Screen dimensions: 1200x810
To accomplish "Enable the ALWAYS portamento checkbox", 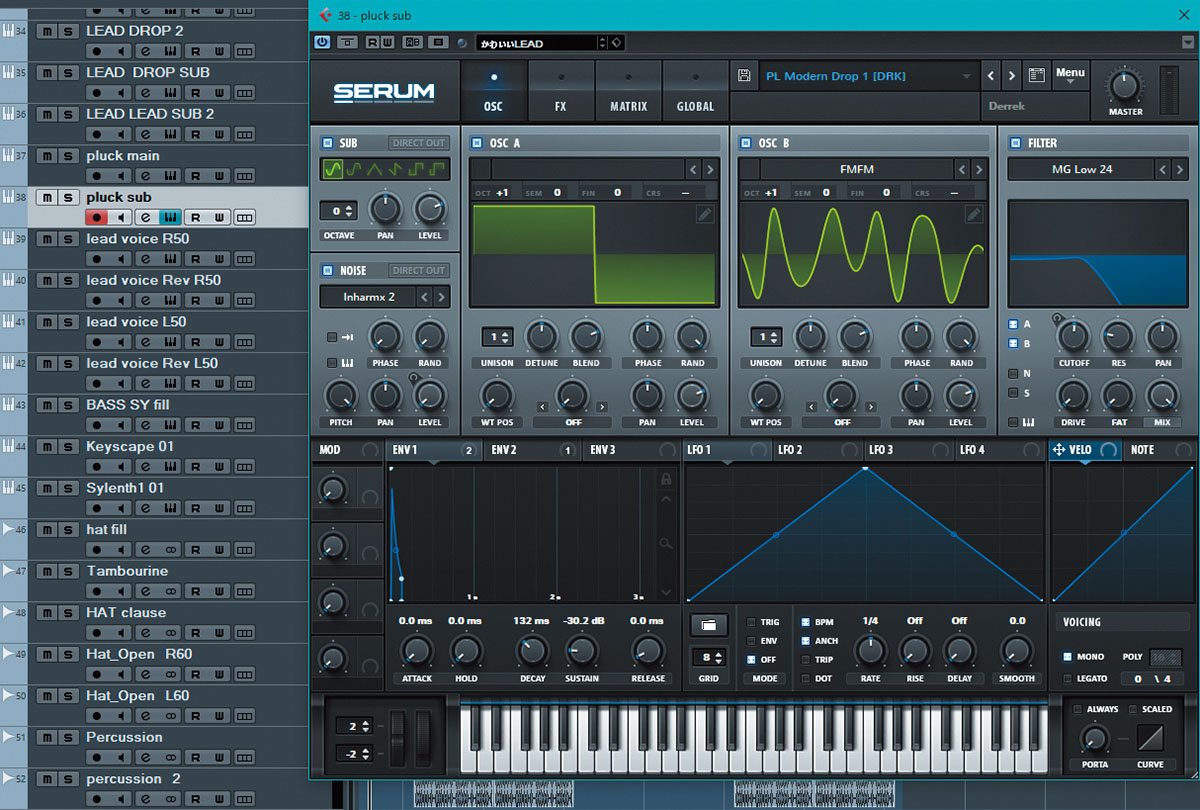I will [x=1077, y=709].
